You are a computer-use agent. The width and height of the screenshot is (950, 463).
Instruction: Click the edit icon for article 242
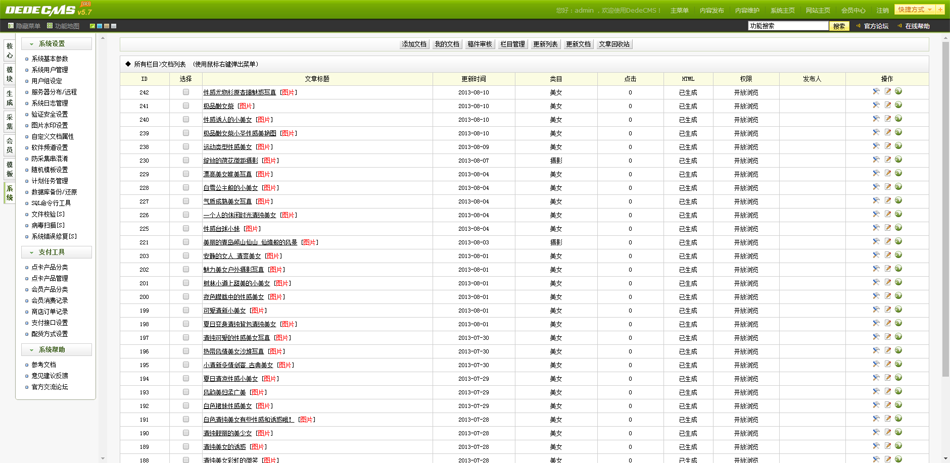point(887,92)
